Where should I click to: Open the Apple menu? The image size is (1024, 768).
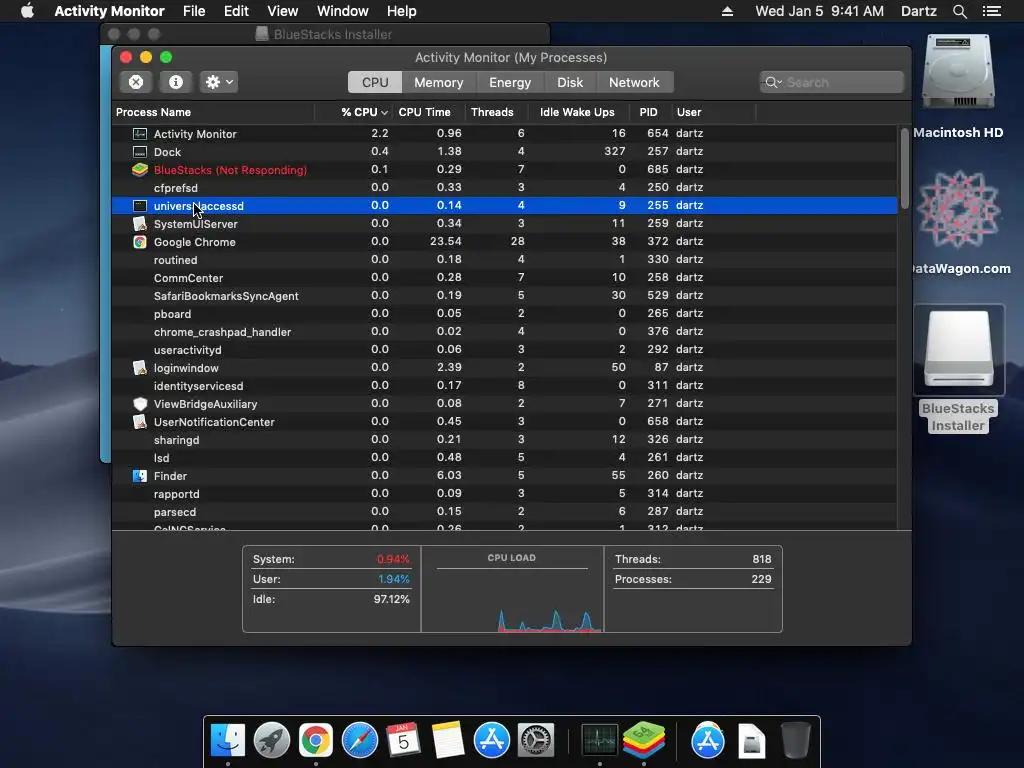[x=27, y=11]
